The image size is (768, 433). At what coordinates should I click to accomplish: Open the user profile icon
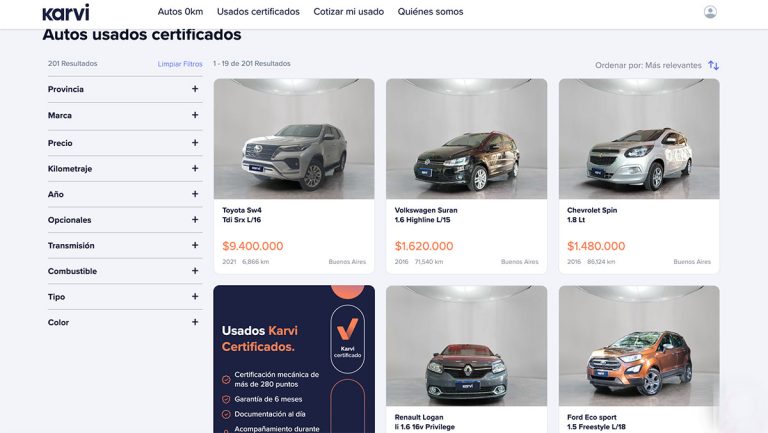pyautogui.click(x=710, y=12)
